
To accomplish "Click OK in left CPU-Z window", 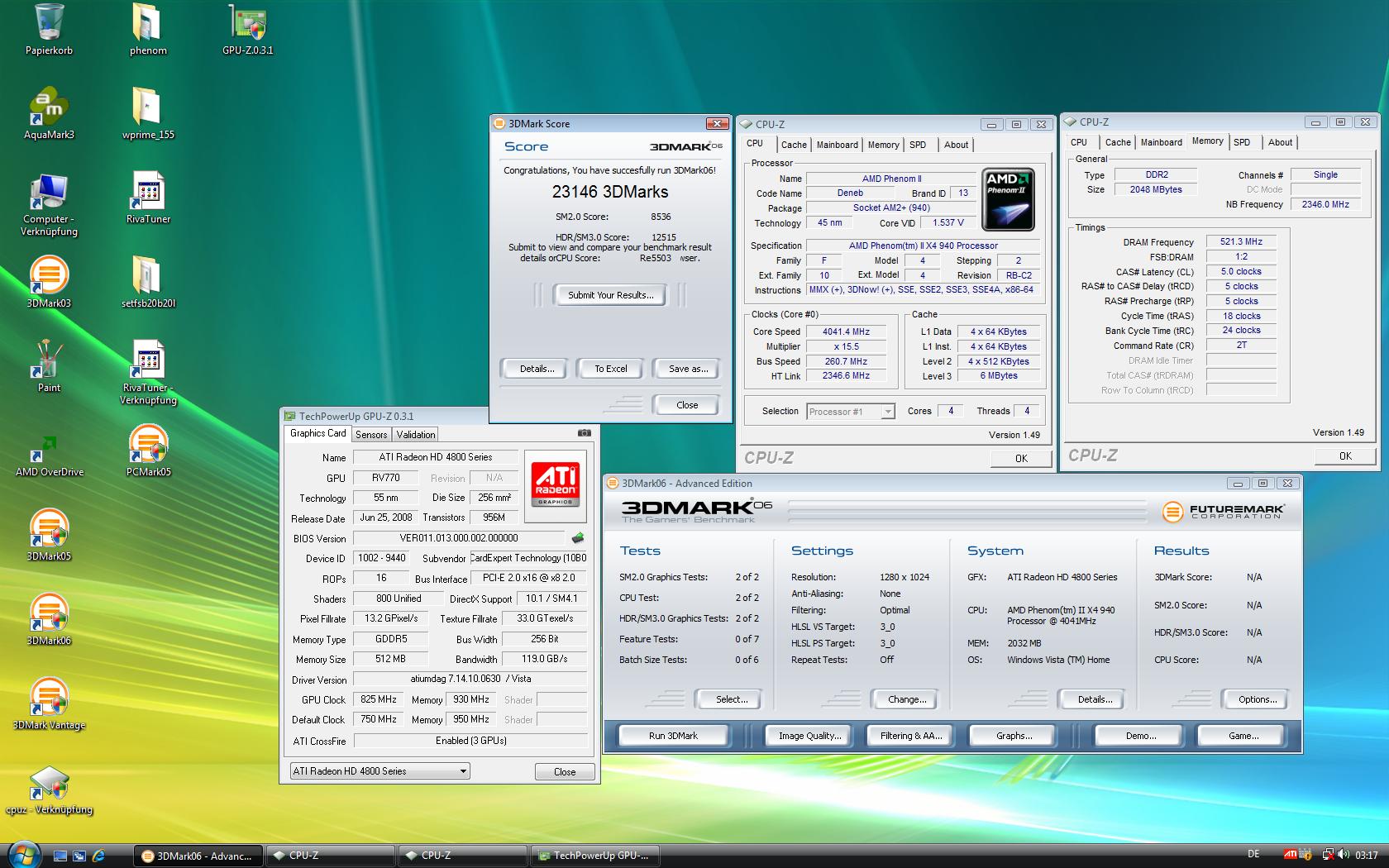I will [x=1021, y=458].
